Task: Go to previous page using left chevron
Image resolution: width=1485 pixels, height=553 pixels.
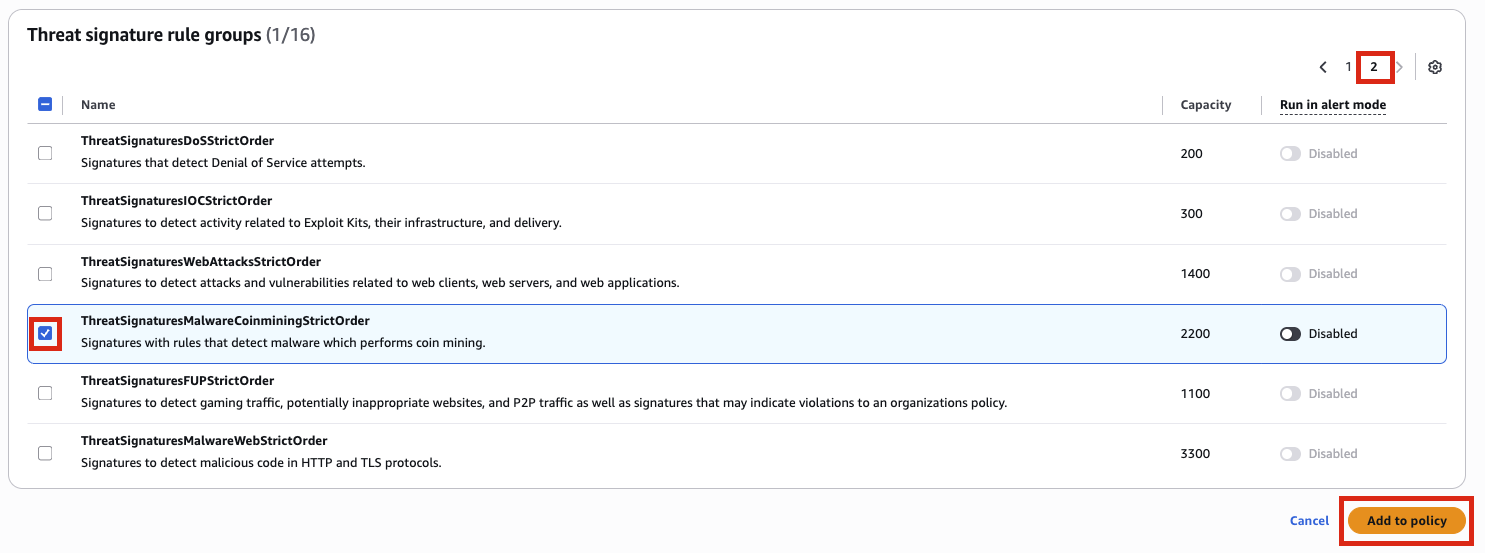Action: tap(1323, 67)
